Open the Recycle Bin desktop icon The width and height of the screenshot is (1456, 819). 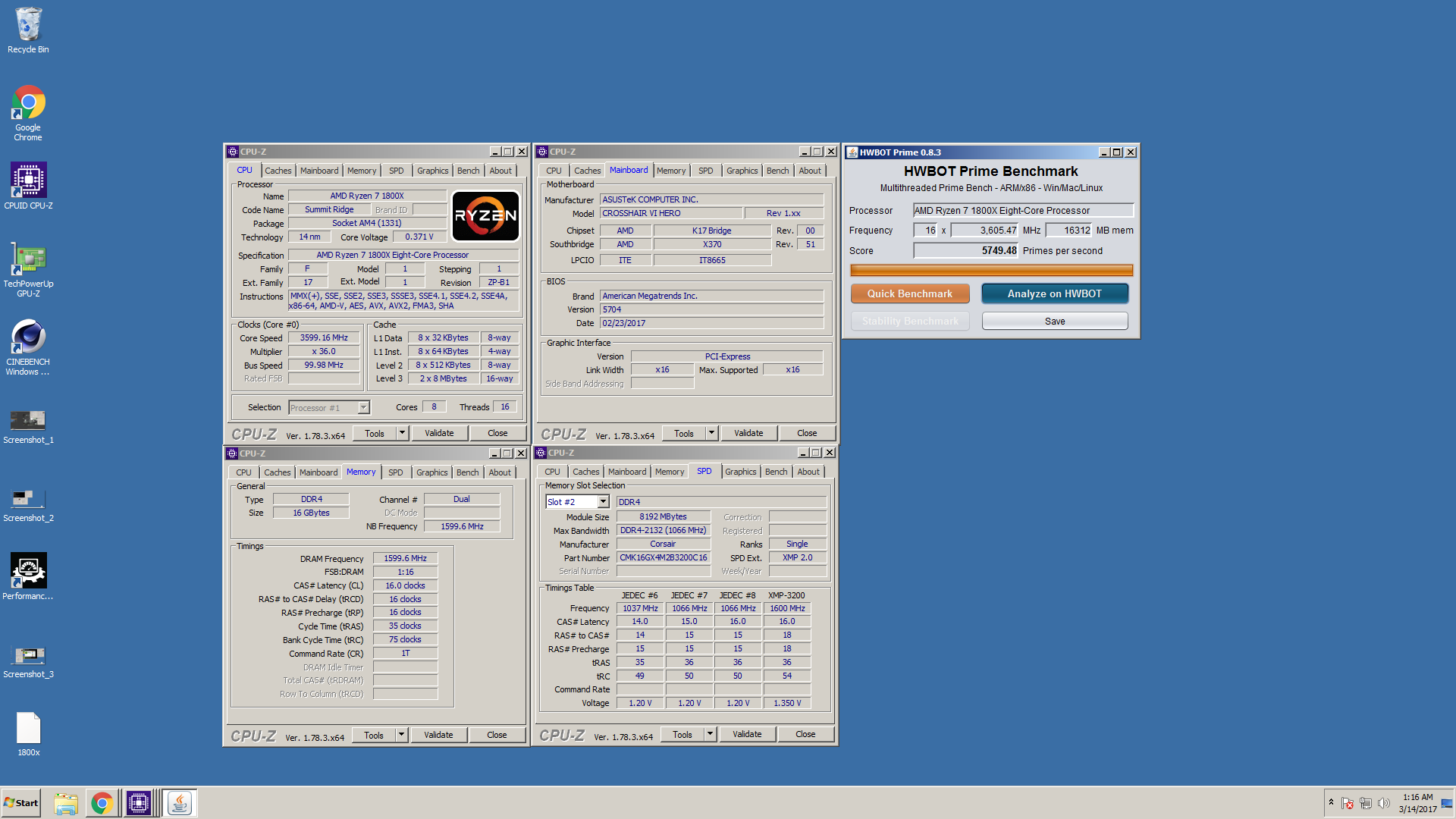click(x=28, y=30)
